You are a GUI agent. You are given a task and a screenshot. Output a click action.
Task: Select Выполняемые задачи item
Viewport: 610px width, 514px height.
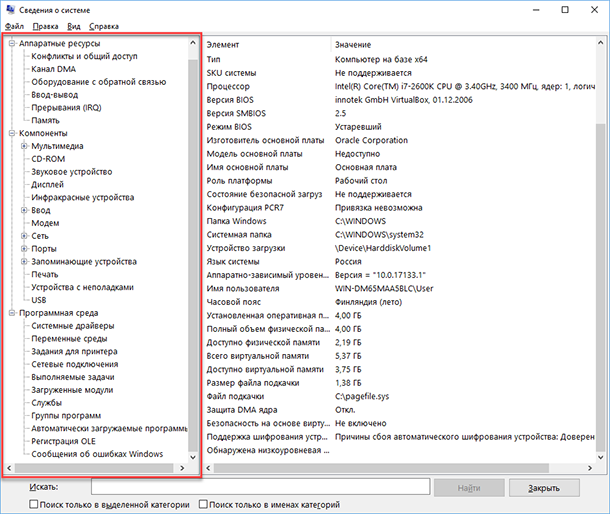tap(73, 377)
